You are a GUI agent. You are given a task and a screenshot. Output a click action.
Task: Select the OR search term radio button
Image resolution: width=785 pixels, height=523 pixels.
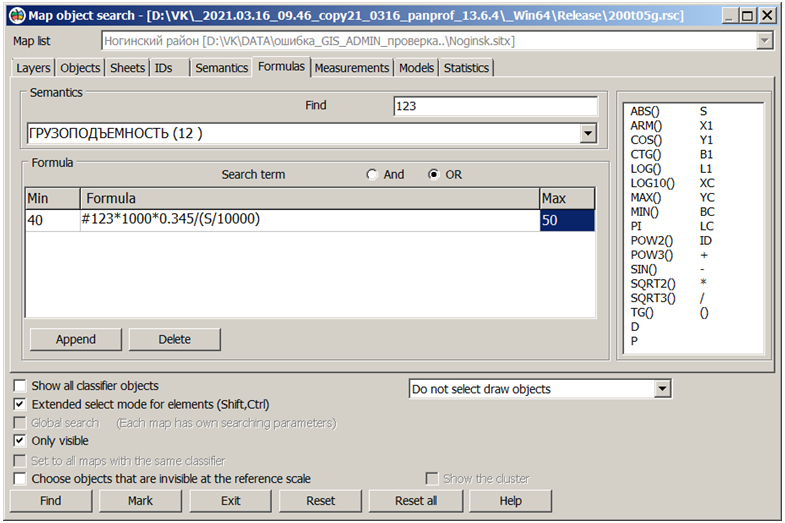point(434,175)
